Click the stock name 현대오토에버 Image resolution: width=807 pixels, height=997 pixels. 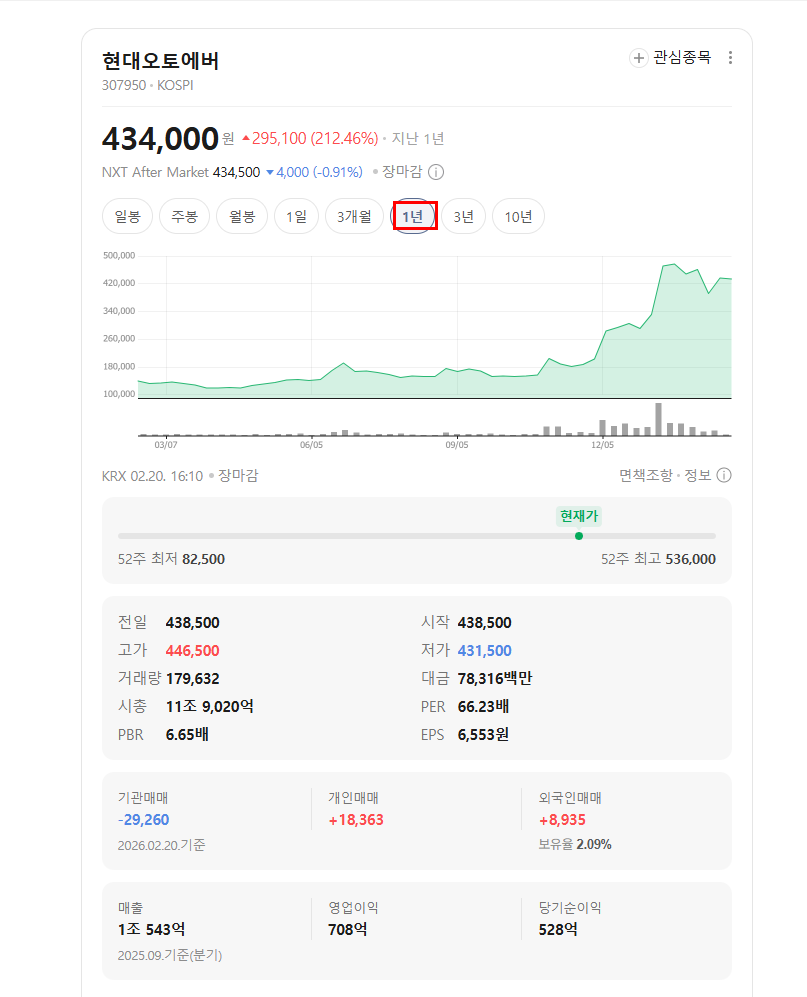[x=160, y=61]
